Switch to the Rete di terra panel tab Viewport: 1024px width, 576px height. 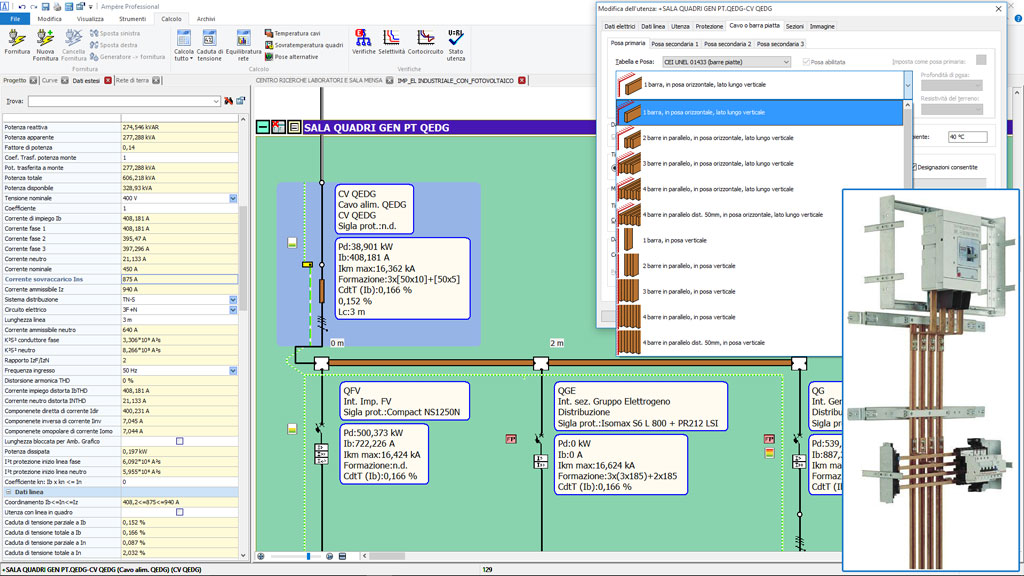pos(132,80)
